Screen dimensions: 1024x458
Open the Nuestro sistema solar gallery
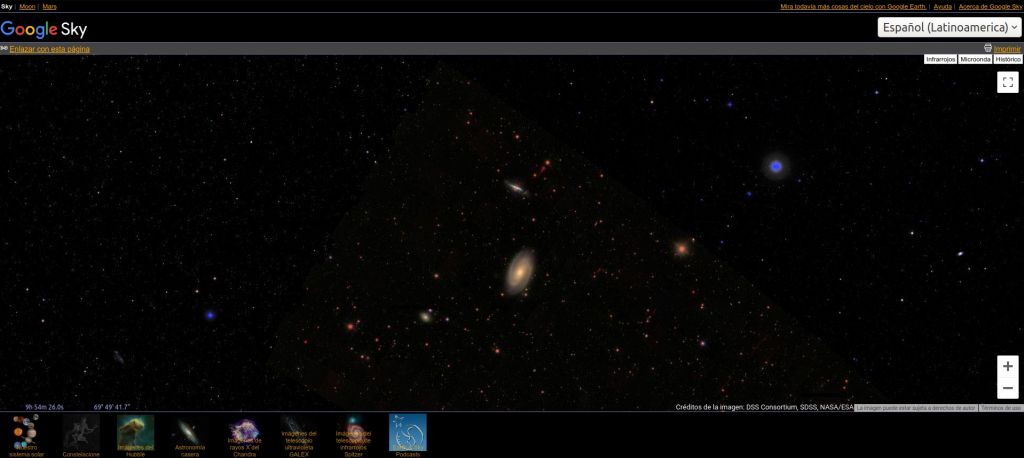pos(27,433)
